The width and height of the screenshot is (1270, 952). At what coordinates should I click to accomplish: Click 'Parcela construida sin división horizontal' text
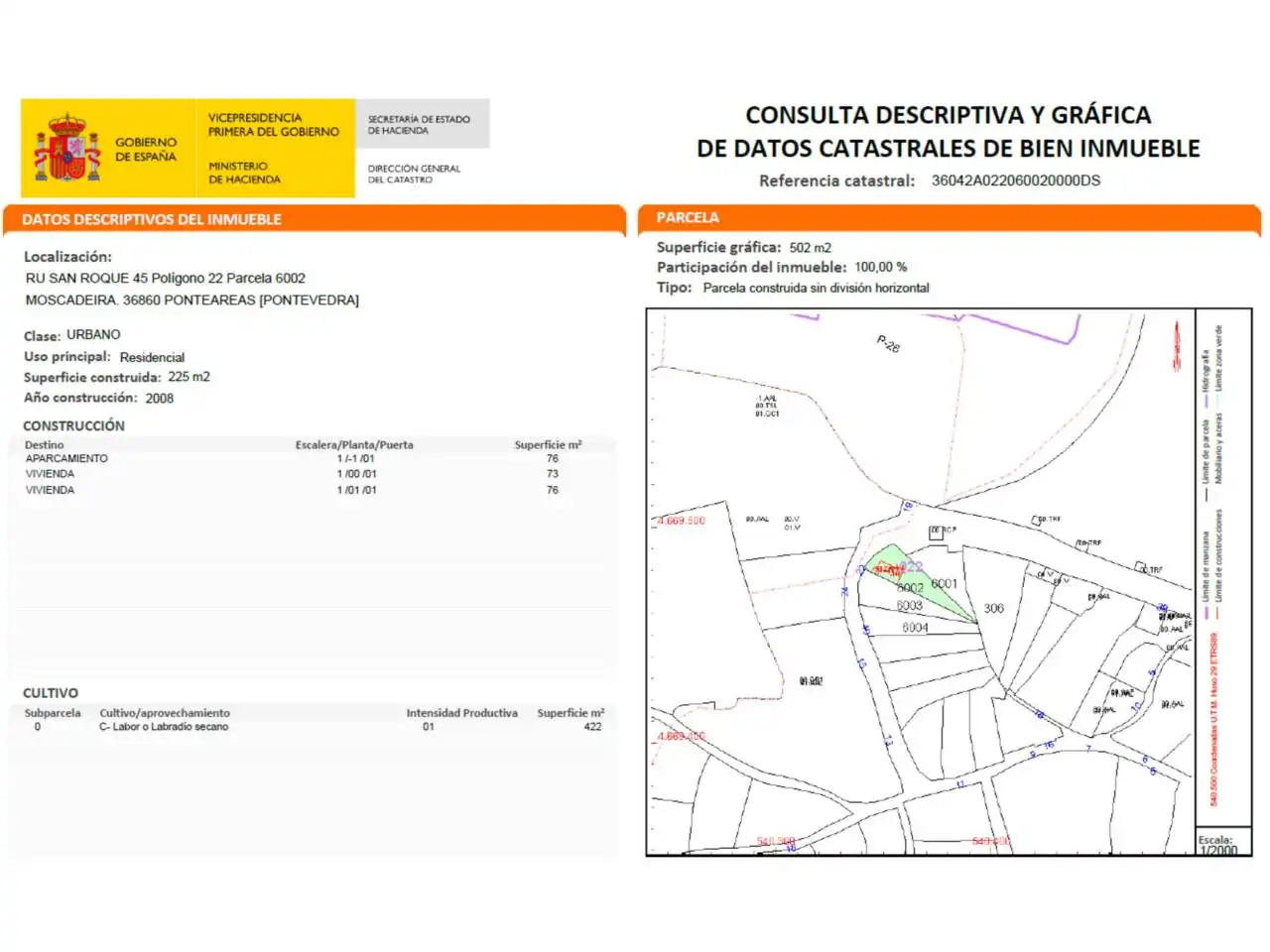click(817, 288)
